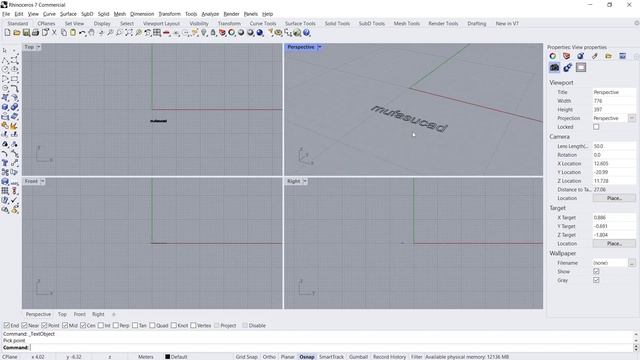
Task: Select the Box solid tool in sidebar
Action: click(5, 107)
